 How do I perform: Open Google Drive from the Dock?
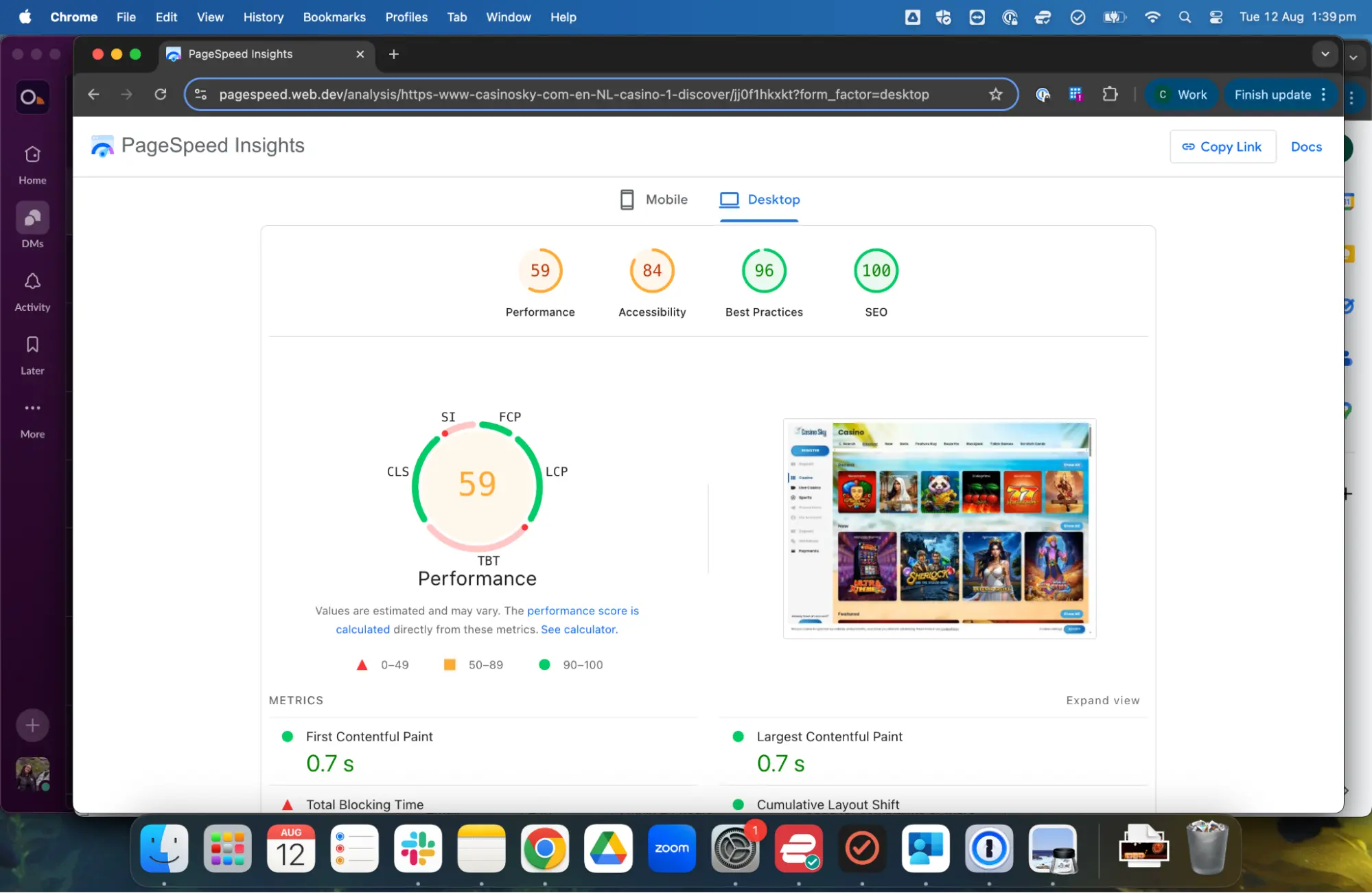click(608, 848)
